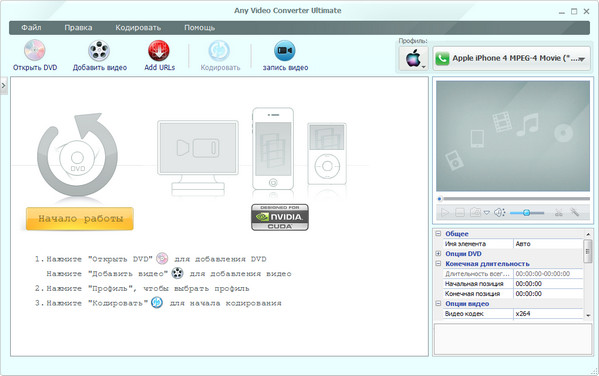Open the Кодировать menu
599x376 pixels.
138,28
